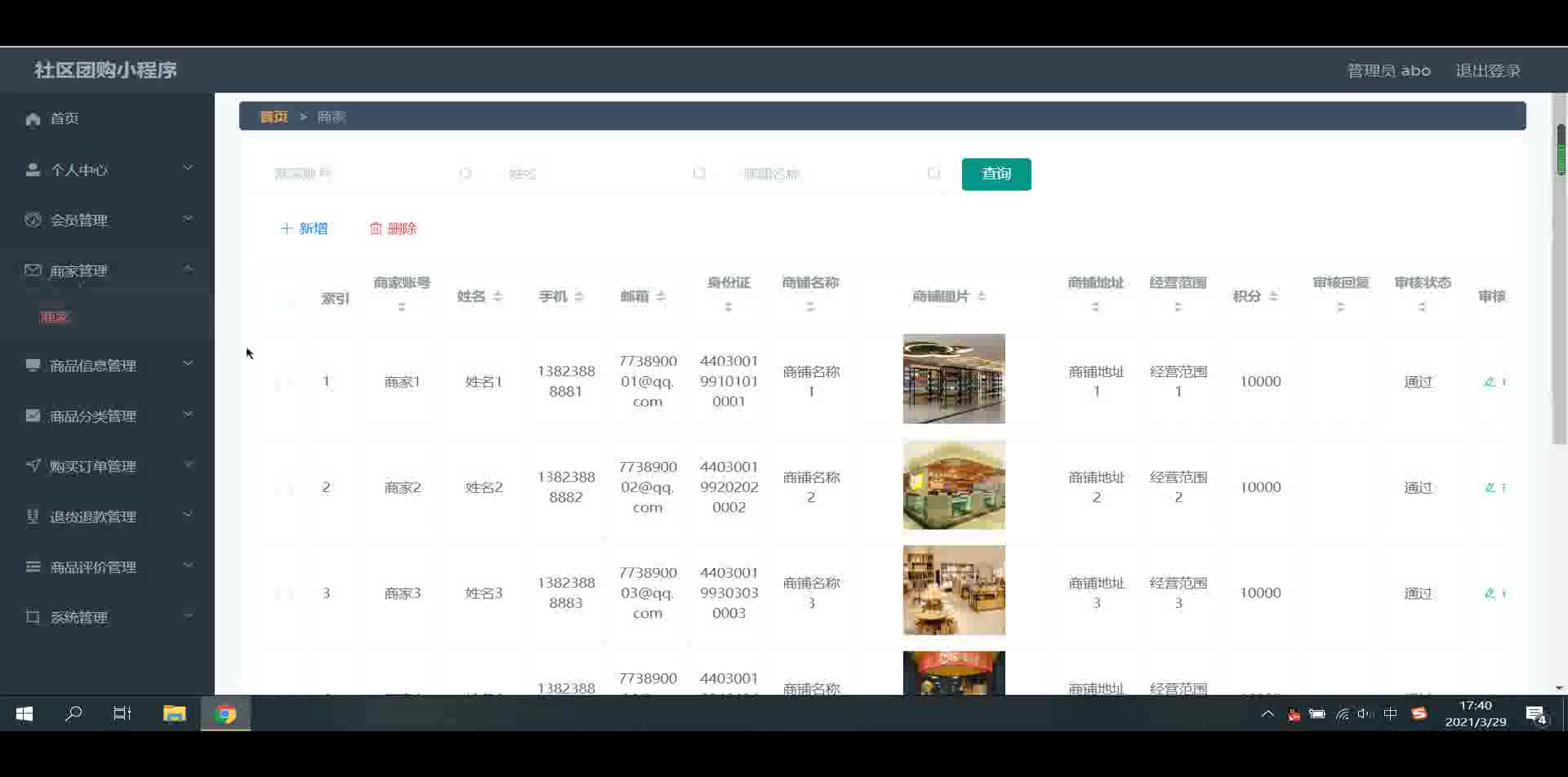Collapse 商家管理 menu chevron
Screen dimensions: 1568x777
[x=188, y=269]
